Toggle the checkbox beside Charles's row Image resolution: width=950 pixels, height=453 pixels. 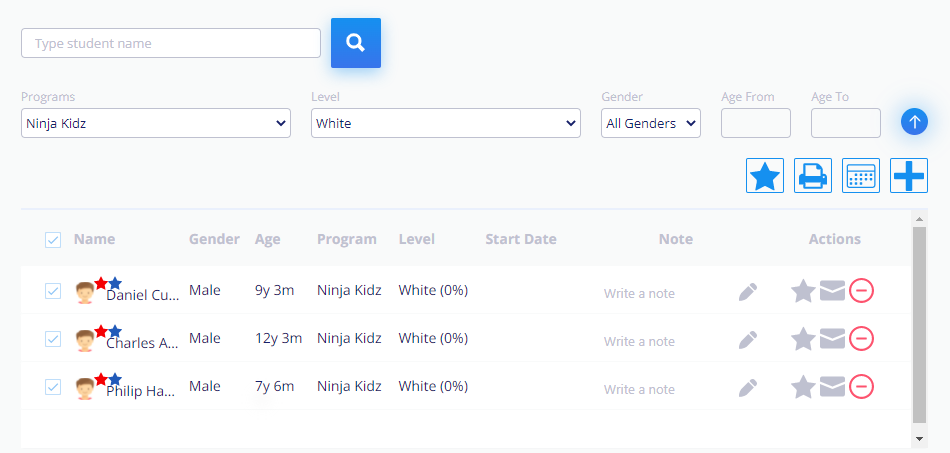53,339
